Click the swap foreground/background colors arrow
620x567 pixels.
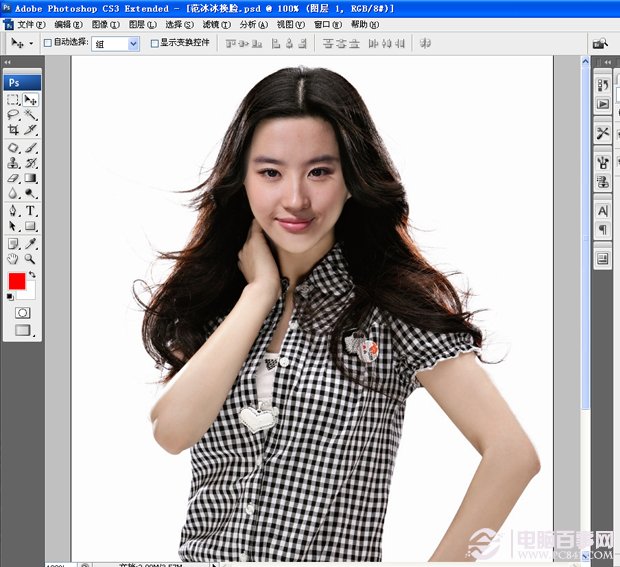click(32, 274)
